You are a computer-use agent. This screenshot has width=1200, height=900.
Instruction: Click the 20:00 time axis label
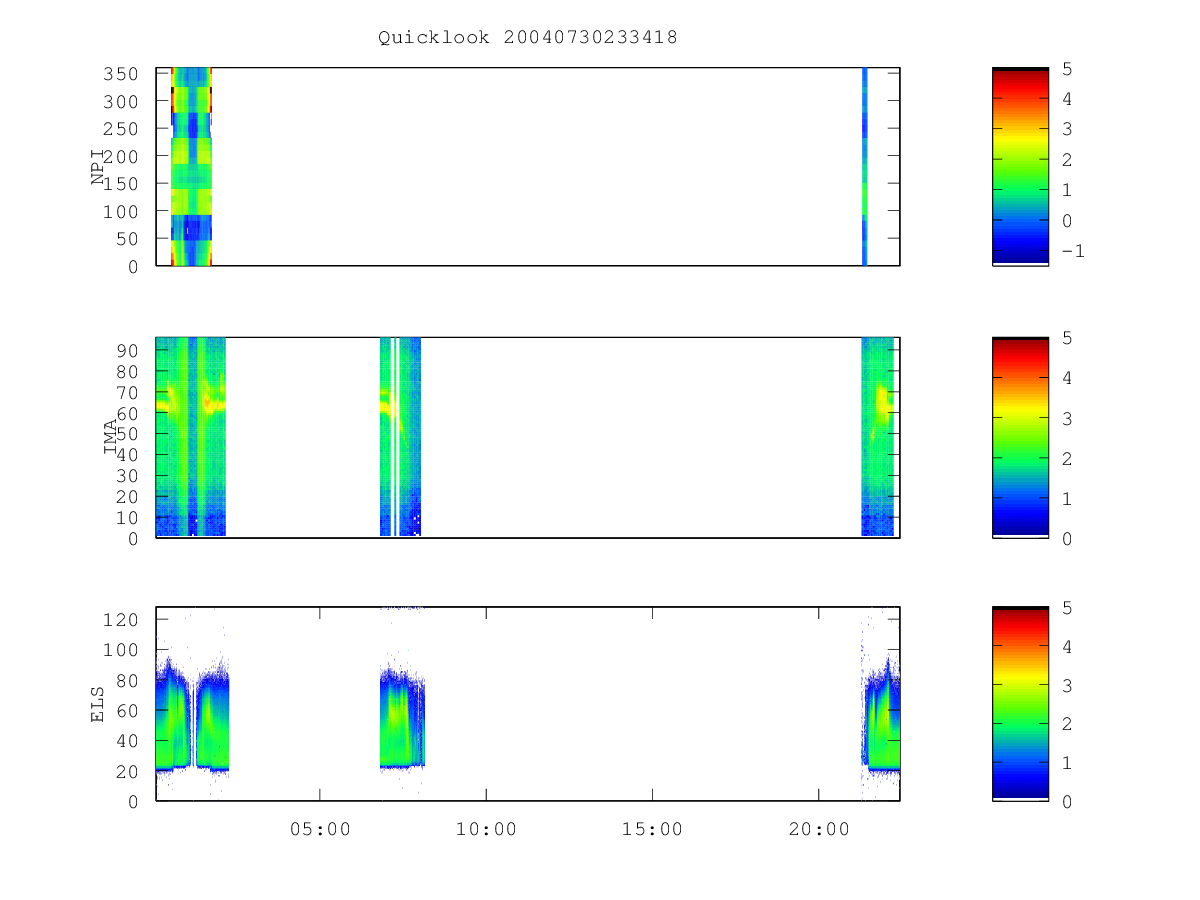pos(818,829)
